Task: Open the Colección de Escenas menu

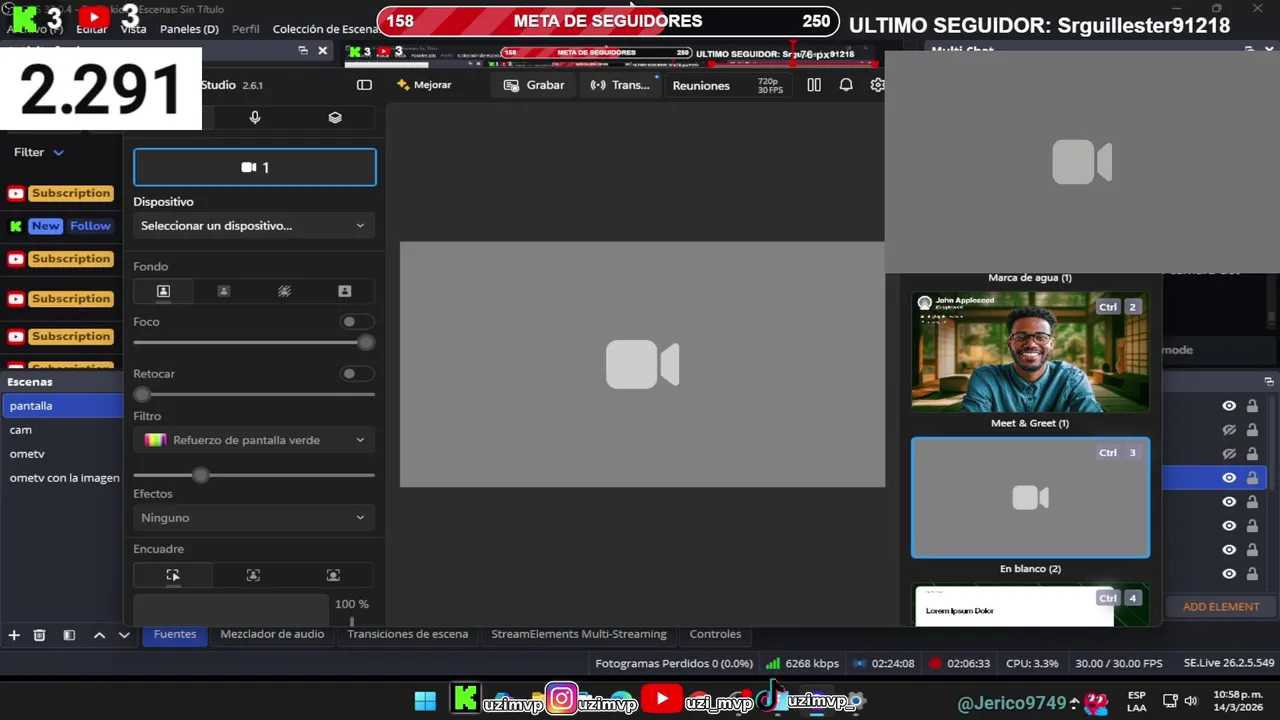Action: (x=325, y=29)
